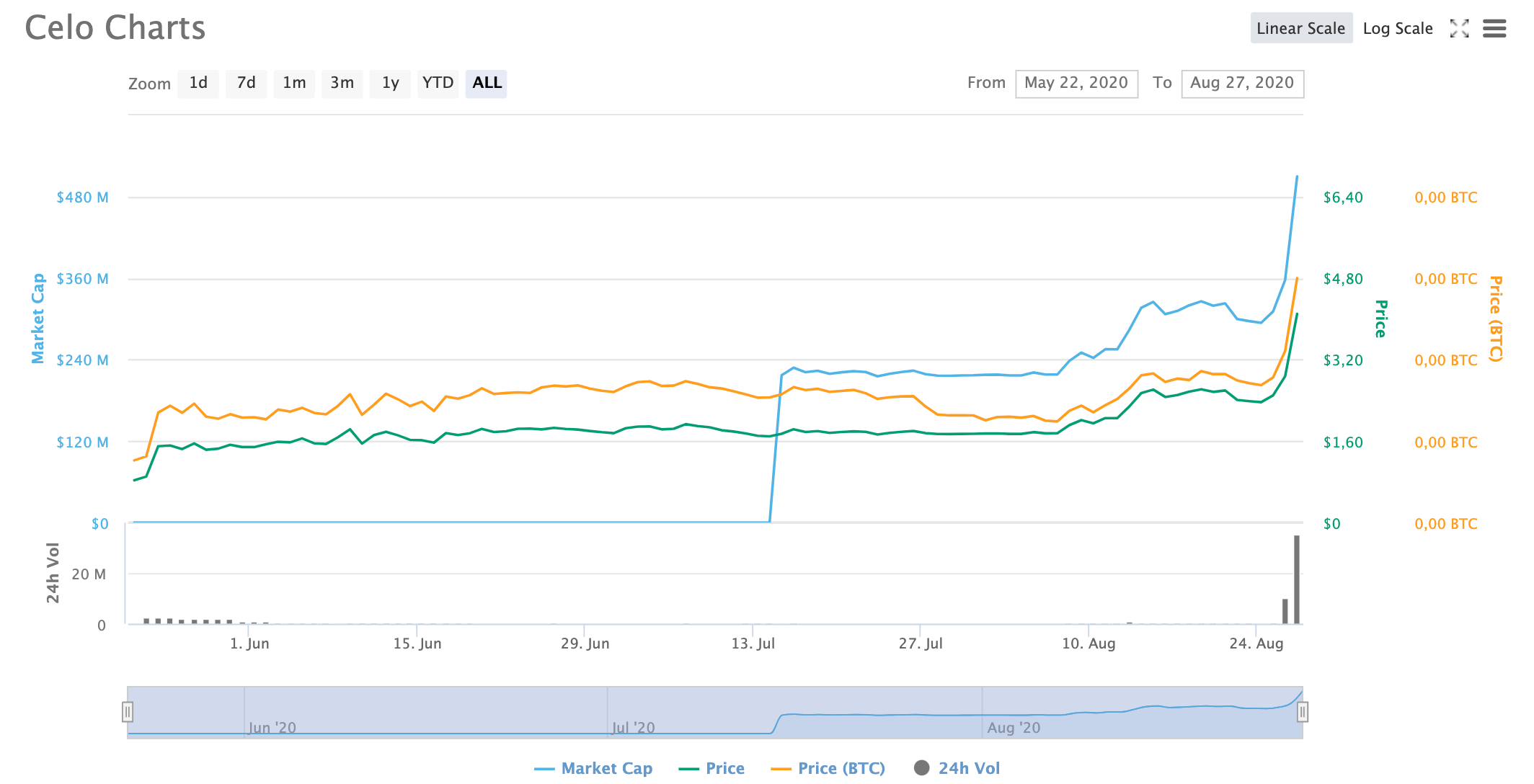
Task: Select the 1m zoom range
Action: (294, 84)
